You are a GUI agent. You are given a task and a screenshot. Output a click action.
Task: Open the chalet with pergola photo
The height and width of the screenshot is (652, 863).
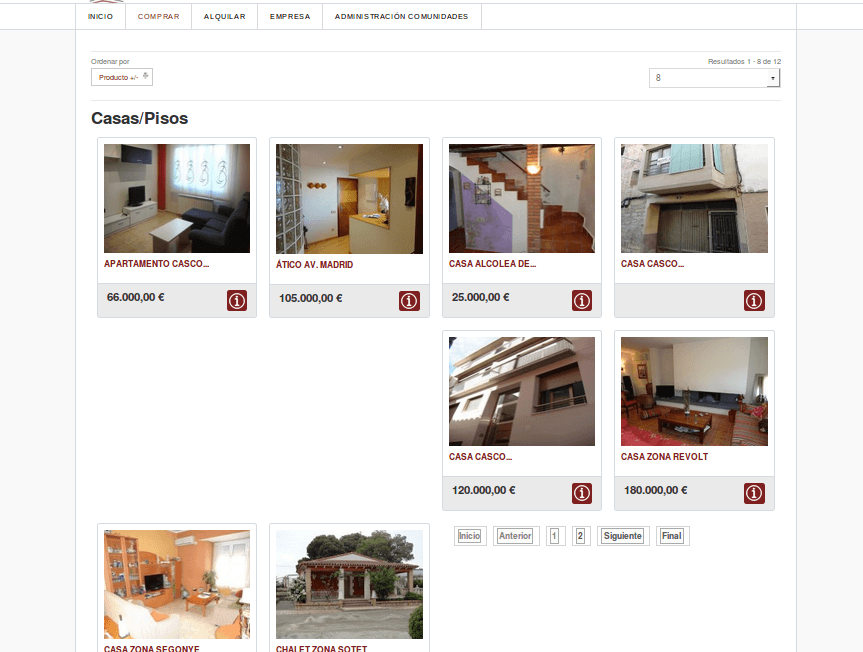[x=349, y=584]
